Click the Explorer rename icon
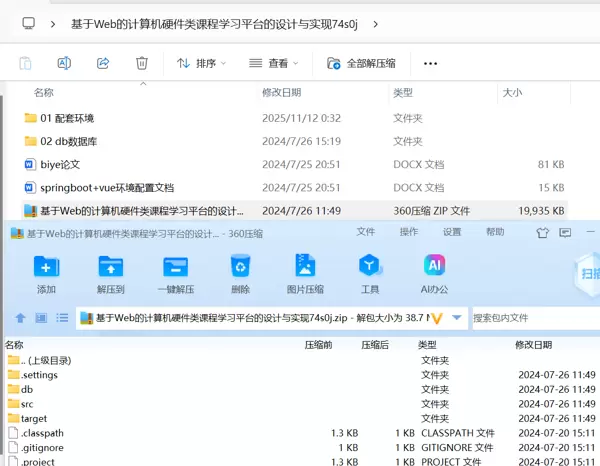This screenshot has height=466, width=600. tap(64, 63)
